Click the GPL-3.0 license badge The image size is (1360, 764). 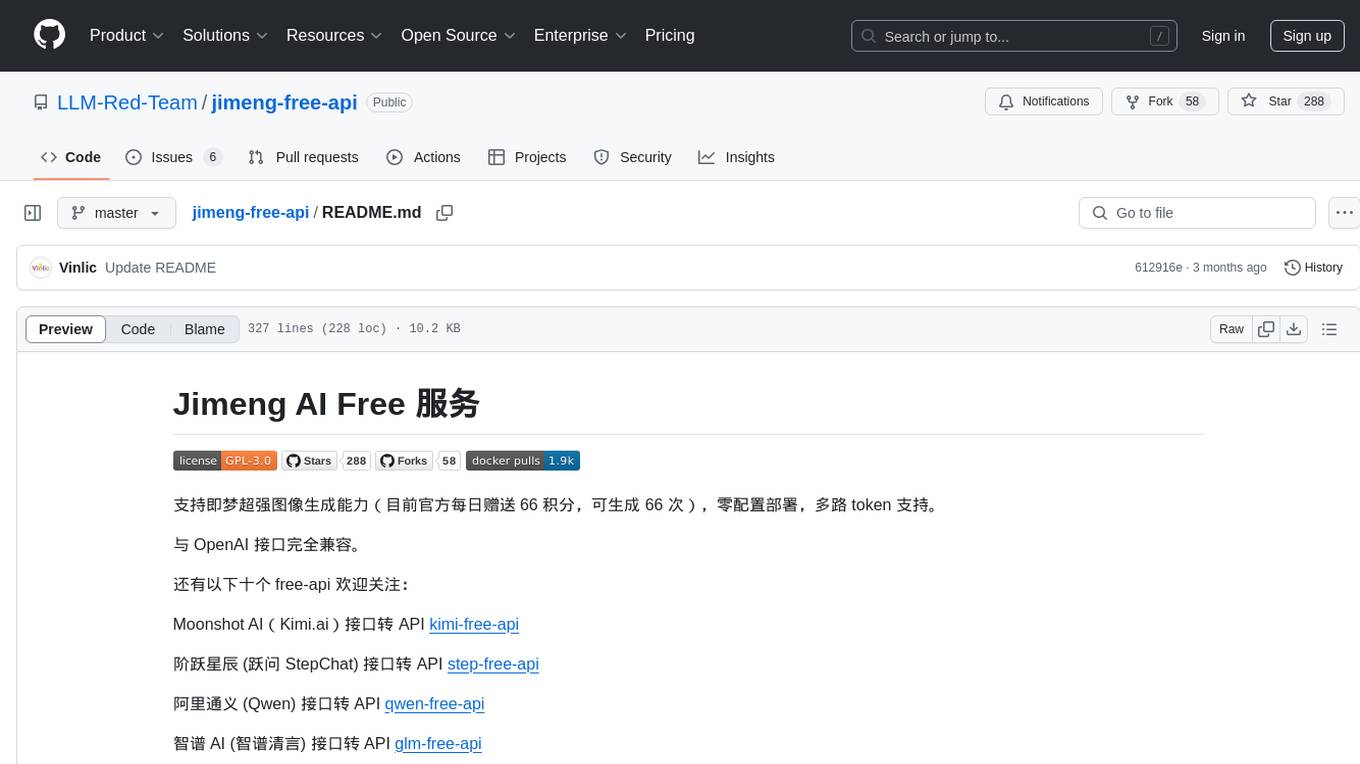pos(225,461)
